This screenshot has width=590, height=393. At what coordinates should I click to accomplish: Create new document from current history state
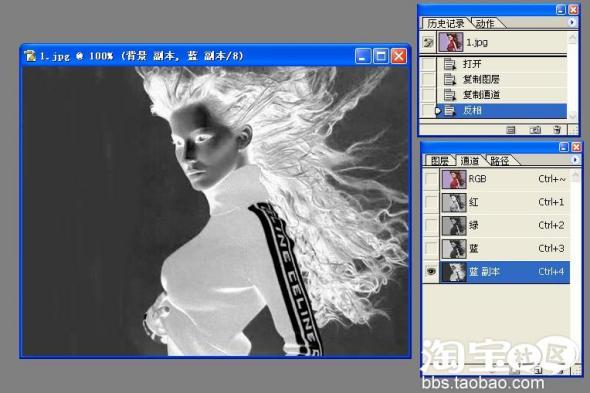coord(511,130)
